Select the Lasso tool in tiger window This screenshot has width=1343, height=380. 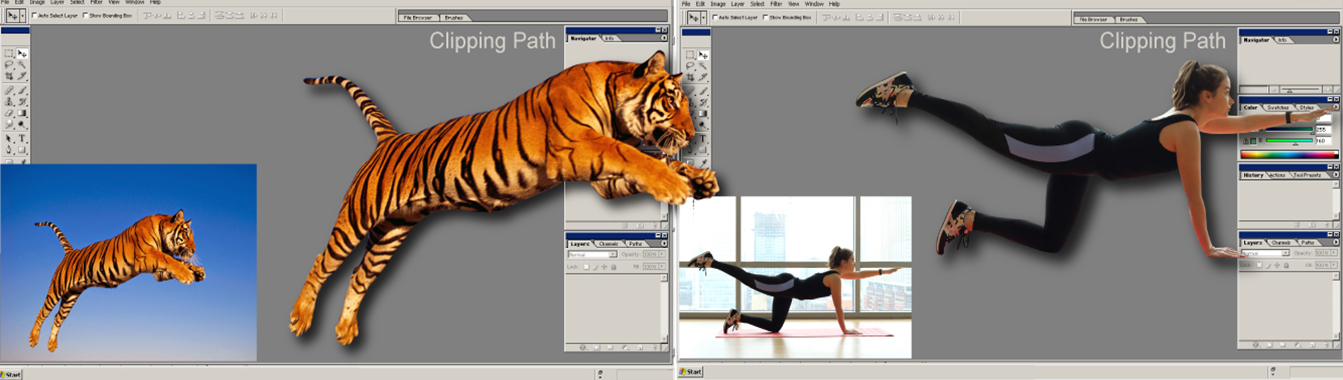[8, 65]
